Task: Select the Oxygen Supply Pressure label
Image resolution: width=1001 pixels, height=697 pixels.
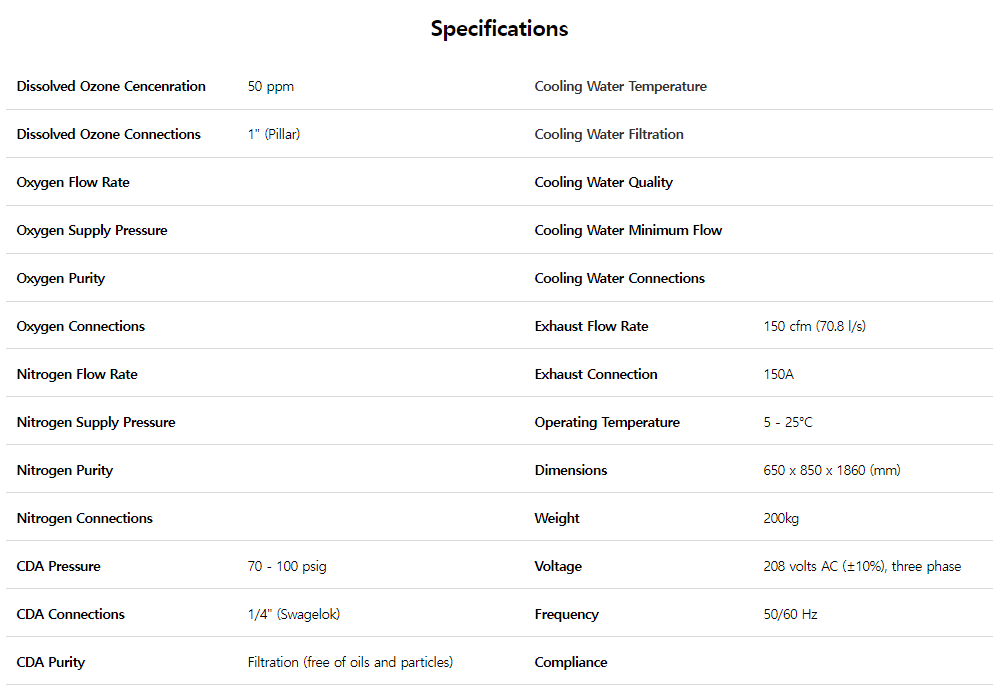Action: (x=92, y=231)
